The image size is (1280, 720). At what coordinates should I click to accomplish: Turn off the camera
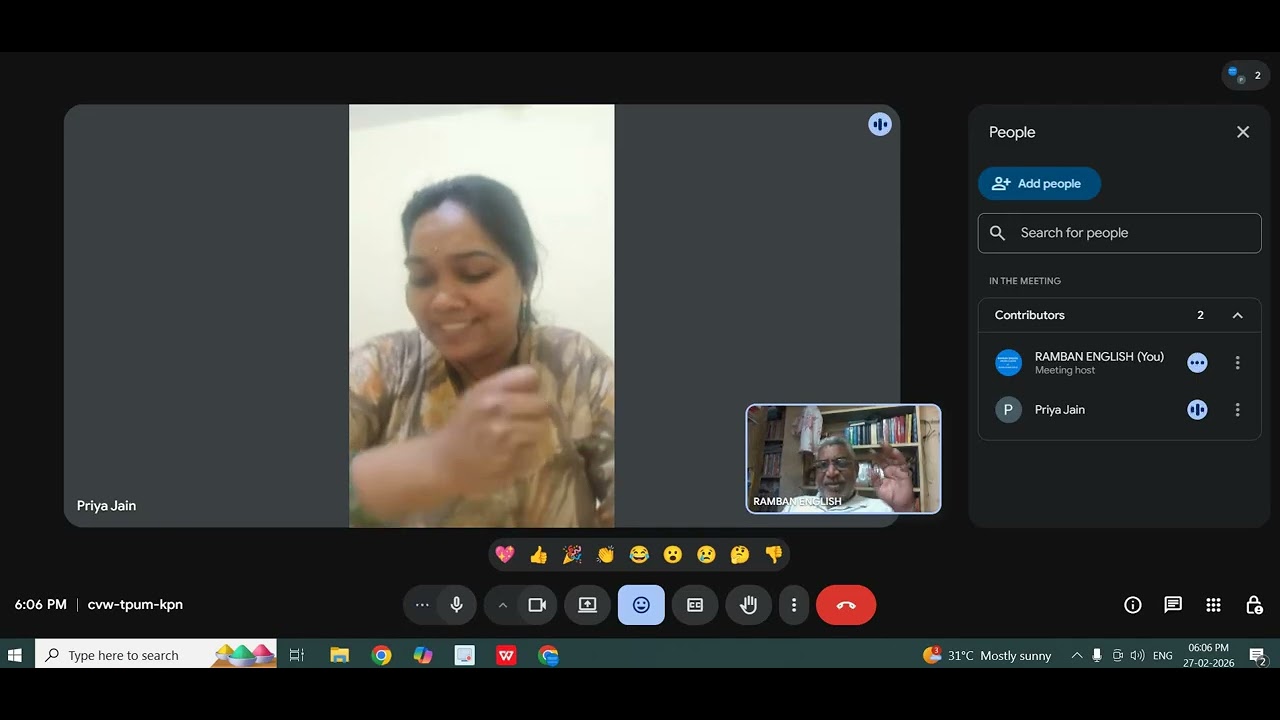click(537, 605)
